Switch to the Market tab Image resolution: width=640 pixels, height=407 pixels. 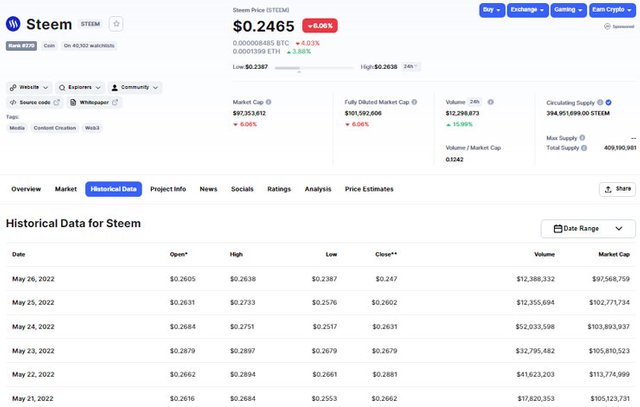(x=66, y=189)
